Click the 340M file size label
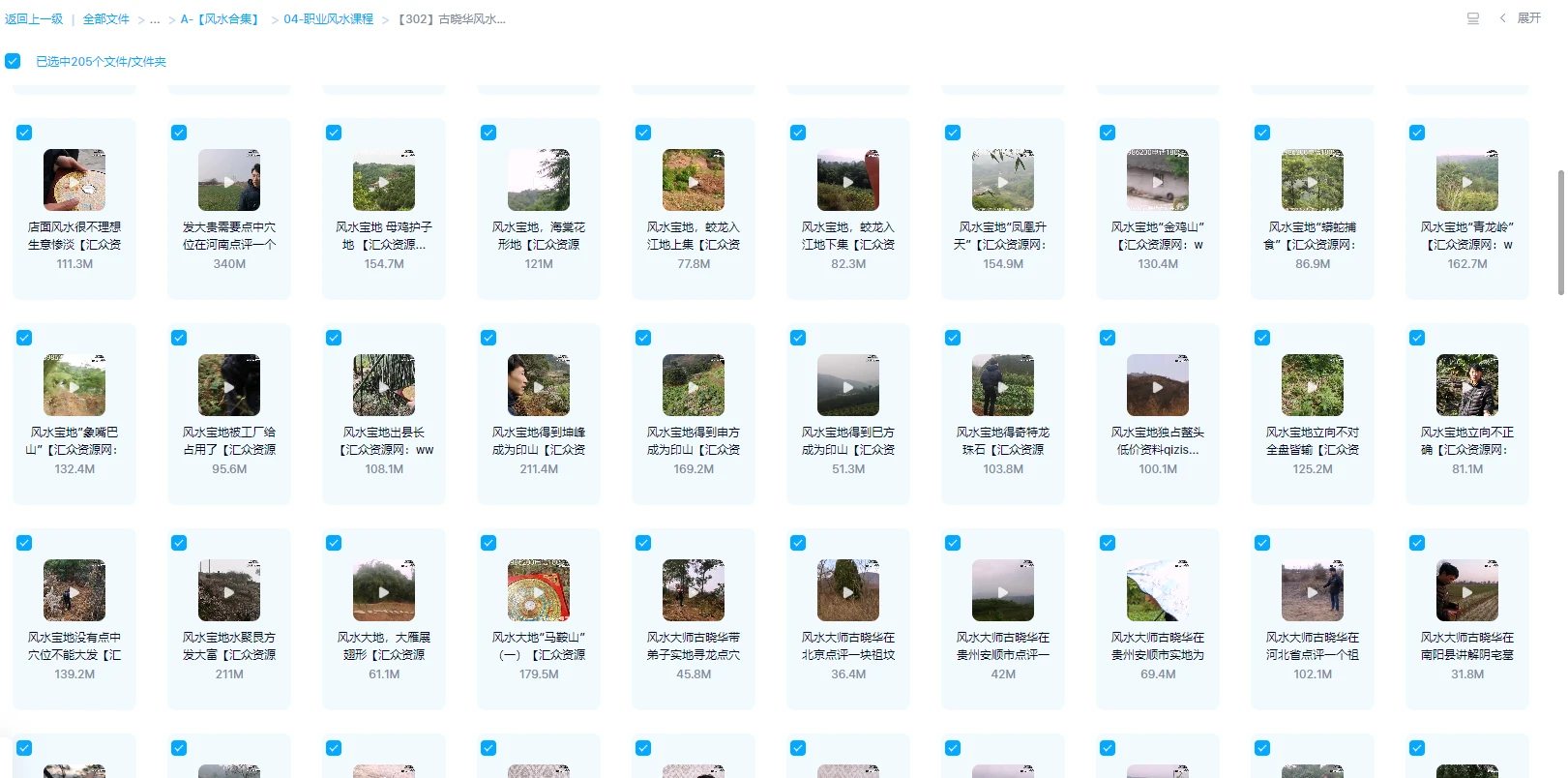Image resolution: width=1568 pixels, height=778 pixels. [229, 264]
